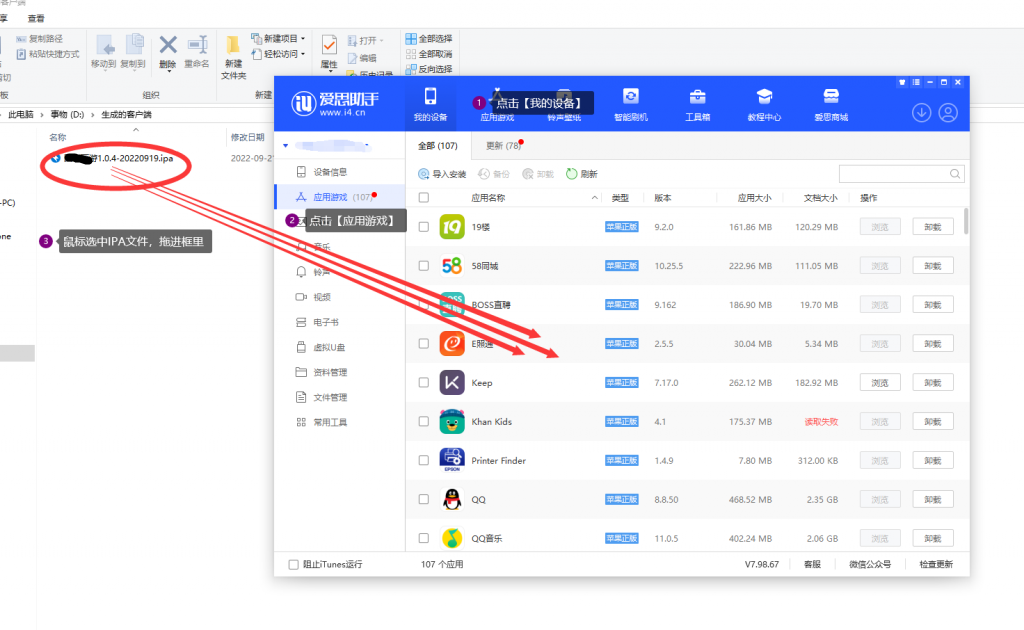Open the 教程中心 tutorial center
1024x630 pixels.
(764, 104)
